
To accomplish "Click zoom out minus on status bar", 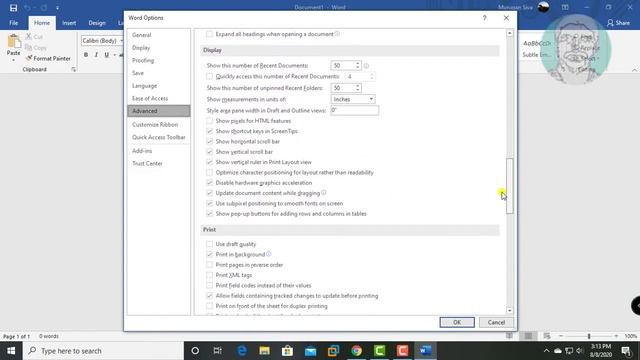I will tap(561, 336).
